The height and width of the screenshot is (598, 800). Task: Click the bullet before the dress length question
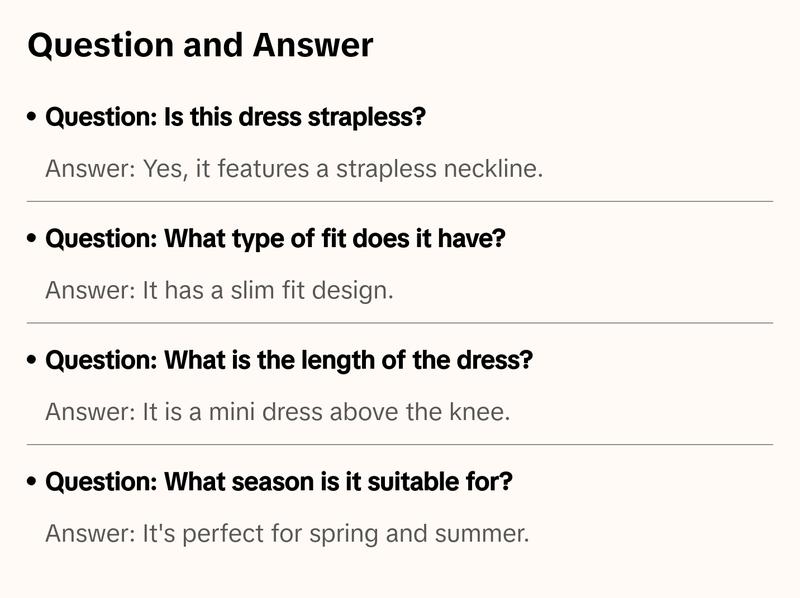pos(33,360)
